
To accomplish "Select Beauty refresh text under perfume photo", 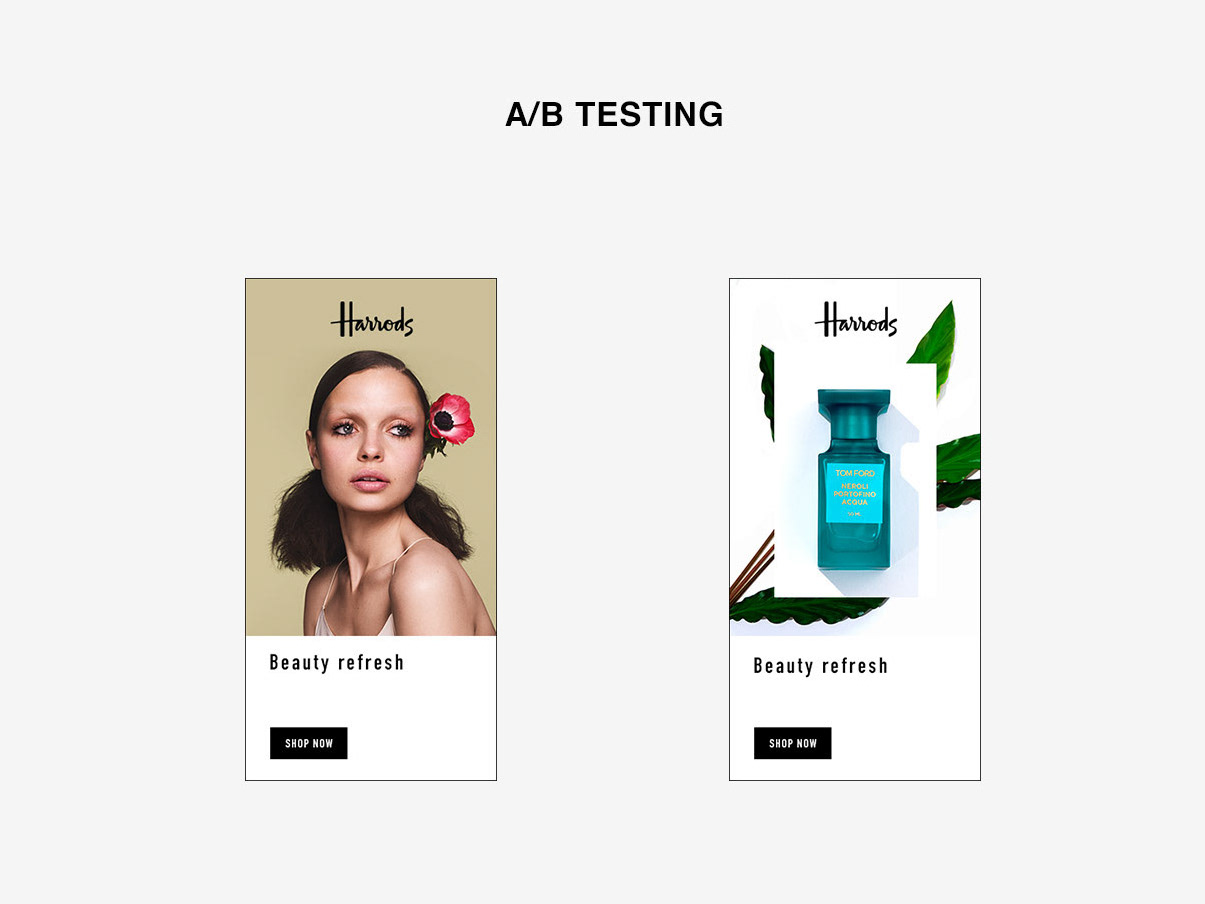I will (821, 666).
